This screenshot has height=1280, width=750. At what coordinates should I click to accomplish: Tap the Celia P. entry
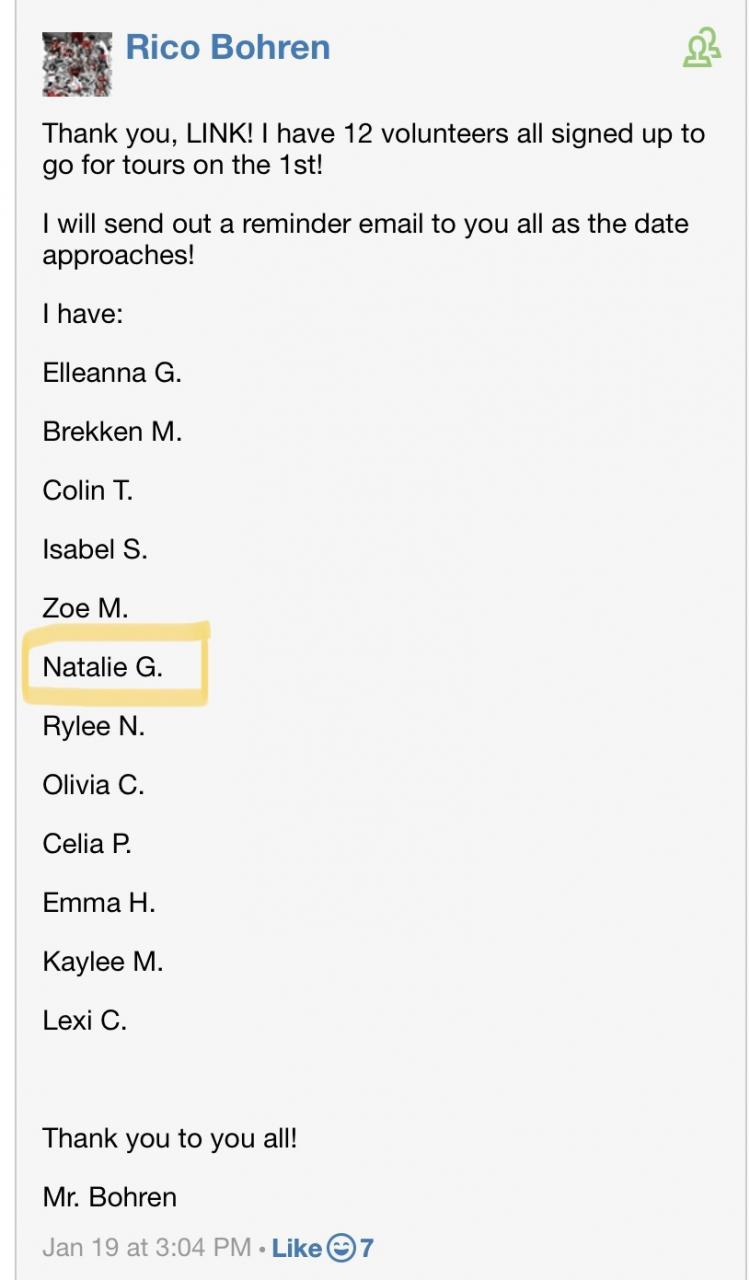(87, 844)
